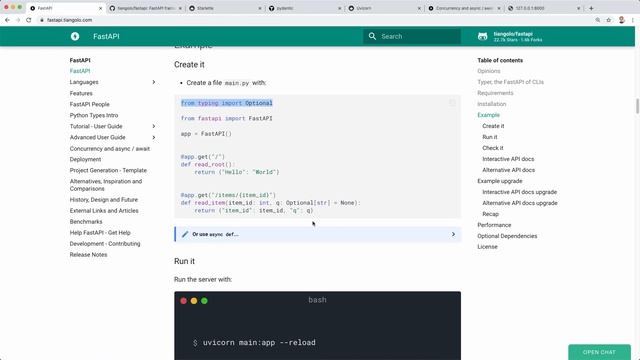
Task: Bookmark page with the star icon
Action: (609, 20)
